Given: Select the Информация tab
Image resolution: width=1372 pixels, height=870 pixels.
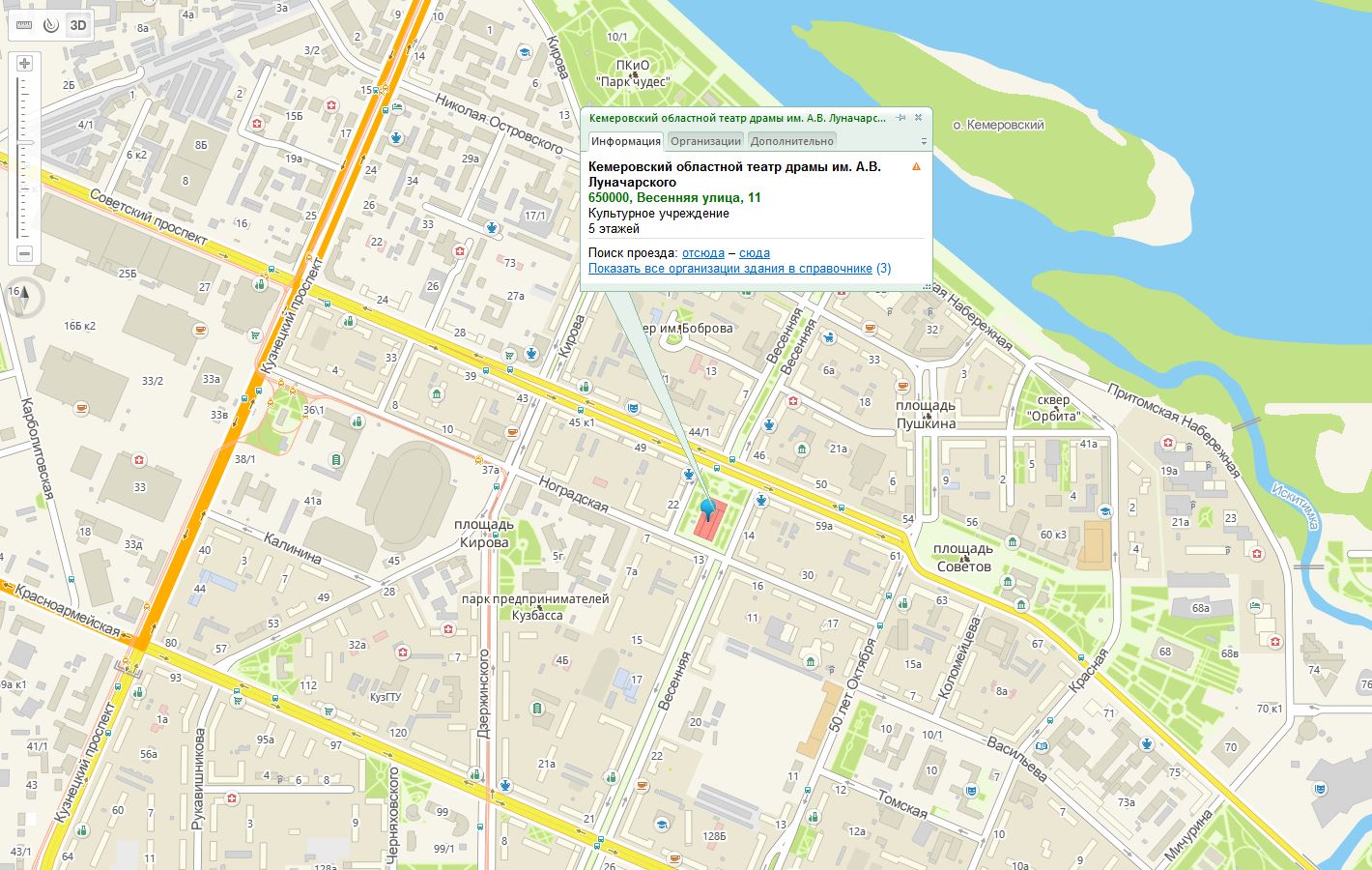Looking at the screenshot, I should [626, 141].
